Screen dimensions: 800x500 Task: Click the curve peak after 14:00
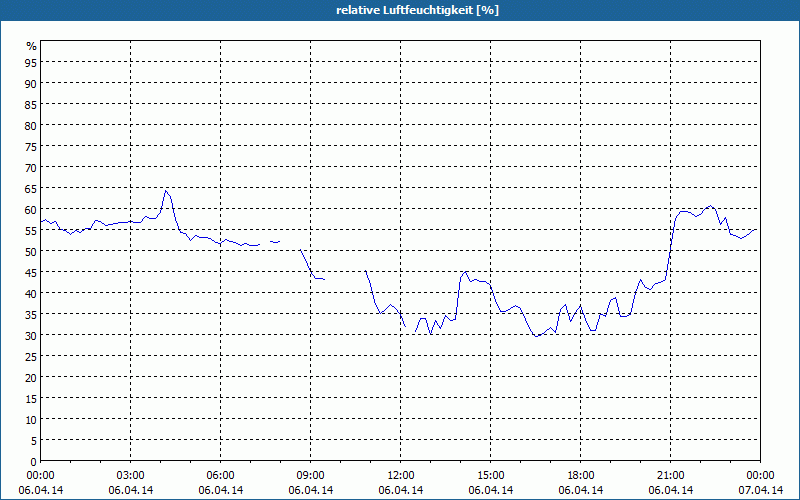click(x=466, y=272)
